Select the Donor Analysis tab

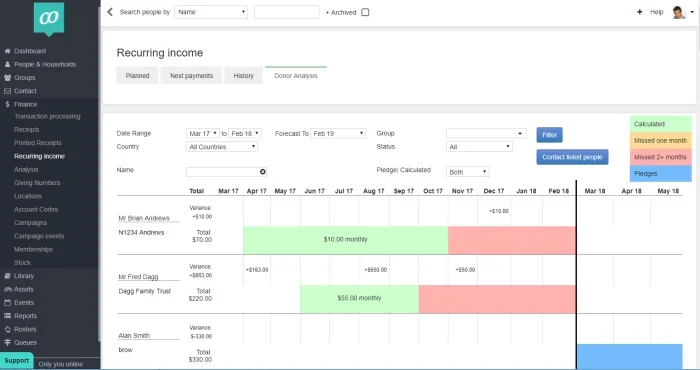tap(296, 76)
